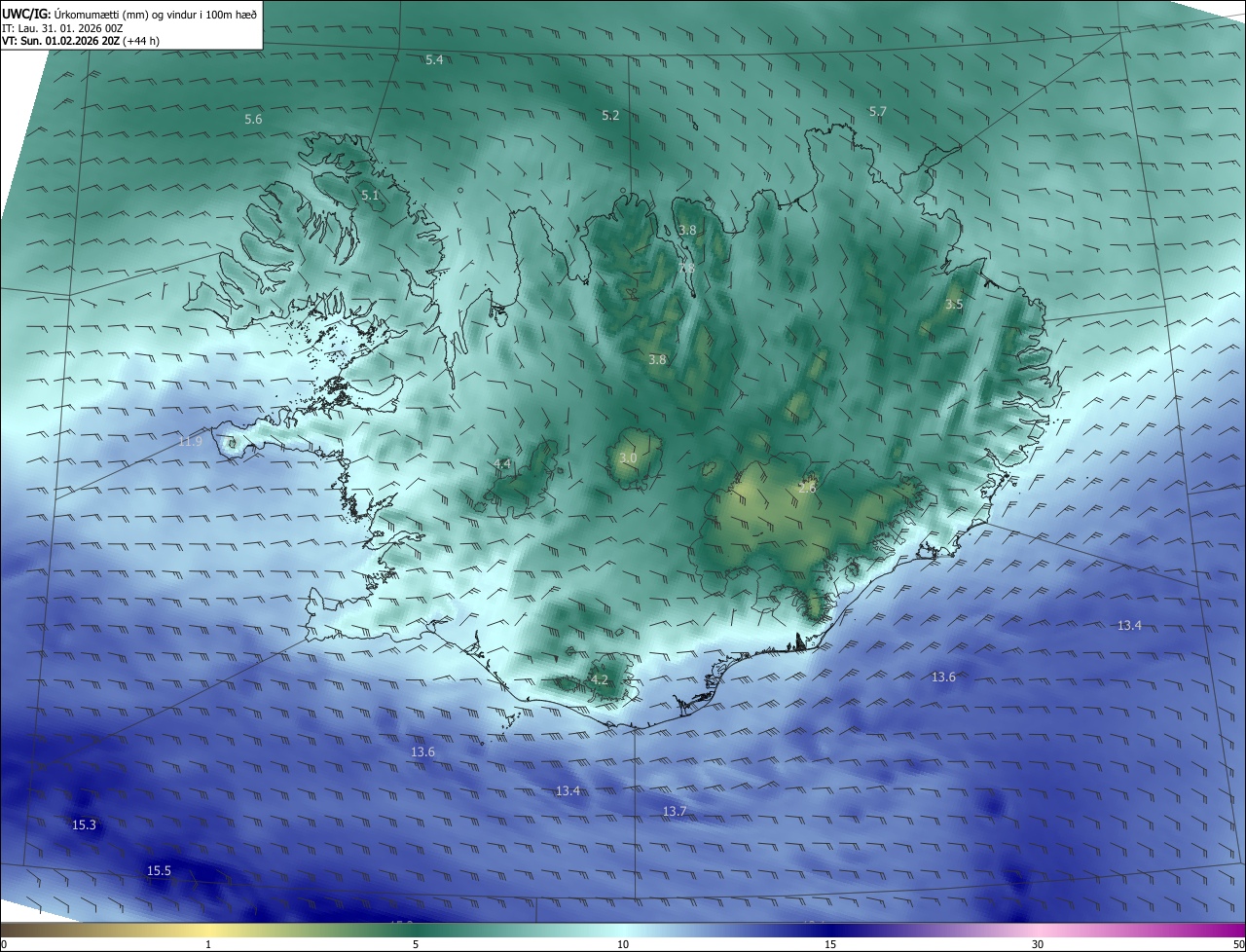The height and width of the screenshot is (952, 1246).
Task: Click the 5.4 value label on the map
Action: (434, 60)
